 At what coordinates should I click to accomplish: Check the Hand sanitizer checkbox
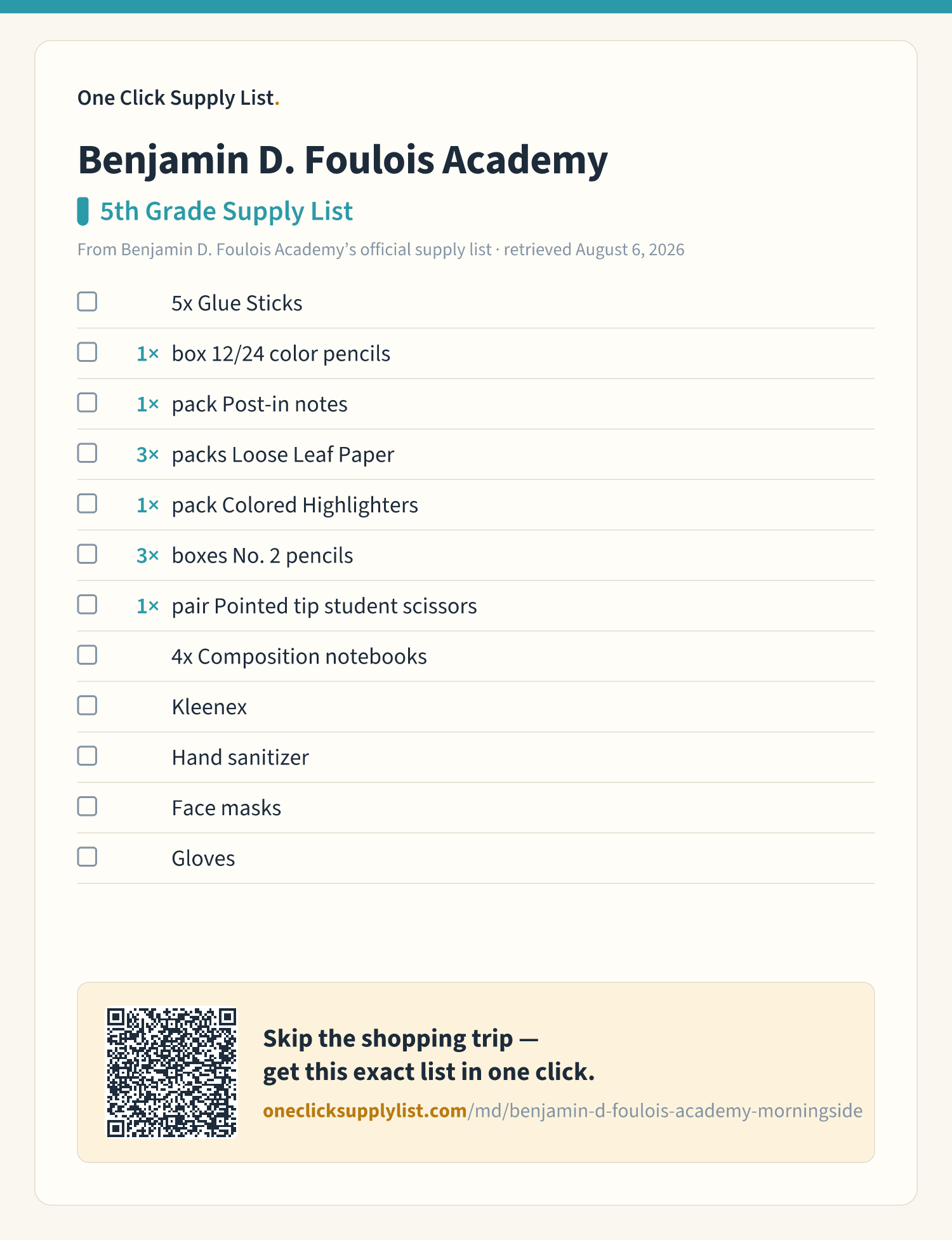87,756
